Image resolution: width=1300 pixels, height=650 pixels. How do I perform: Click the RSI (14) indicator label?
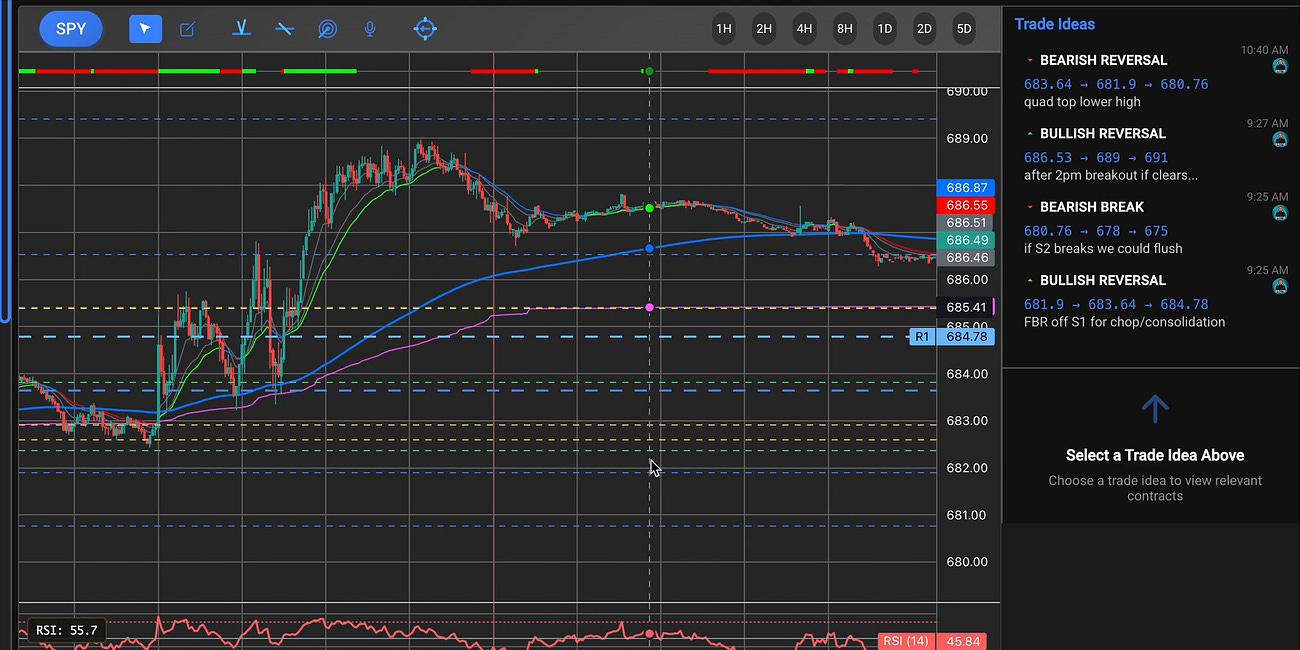907,641
